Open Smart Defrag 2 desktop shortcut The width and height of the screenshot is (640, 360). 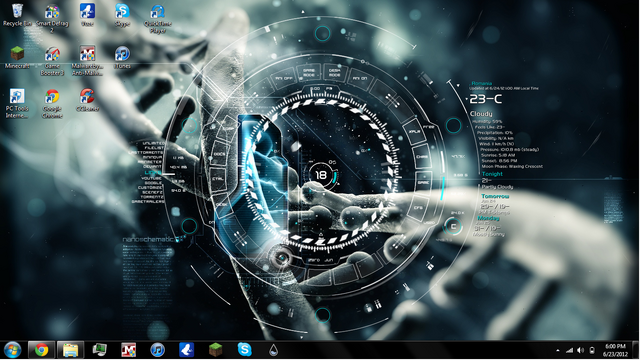click(x=52, y=18)
